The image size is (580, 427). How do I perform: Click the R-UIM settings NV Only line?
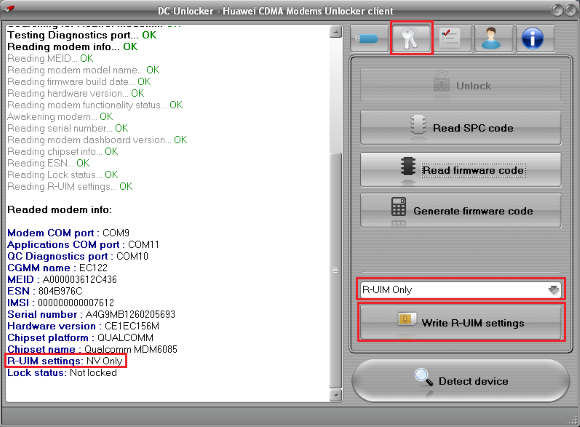point(65,361)
